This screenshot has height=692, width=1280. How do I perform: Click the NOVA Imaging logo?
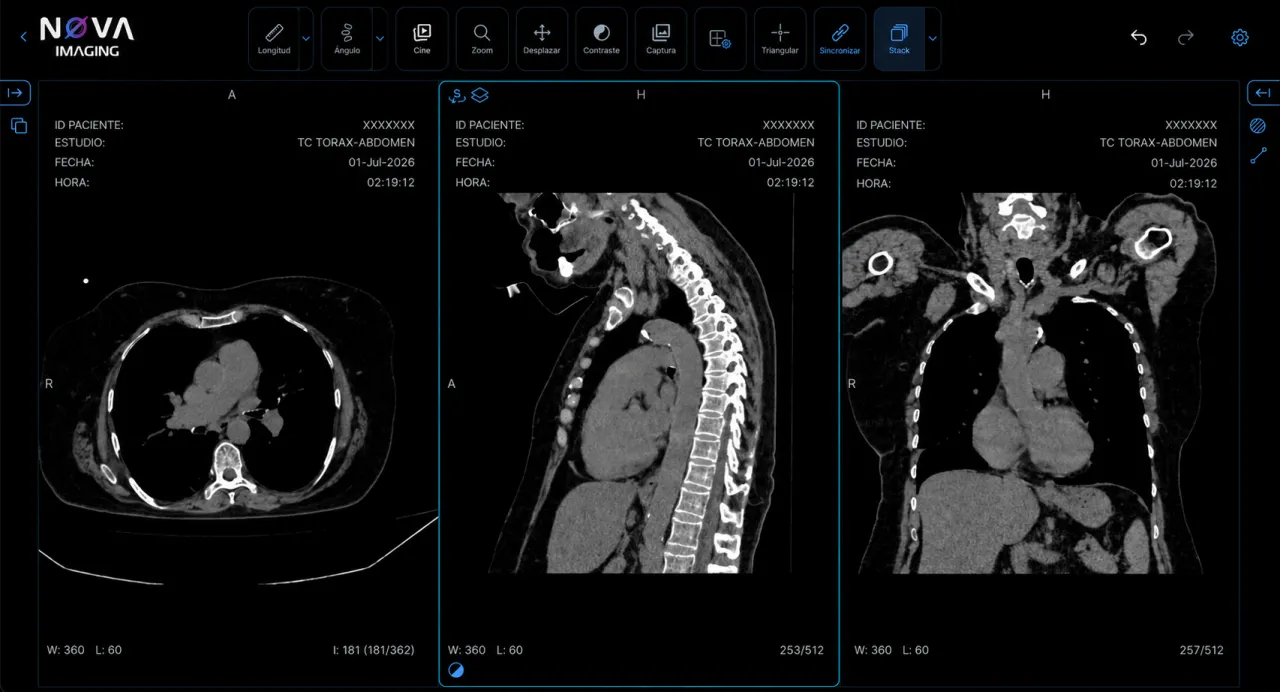86,37
